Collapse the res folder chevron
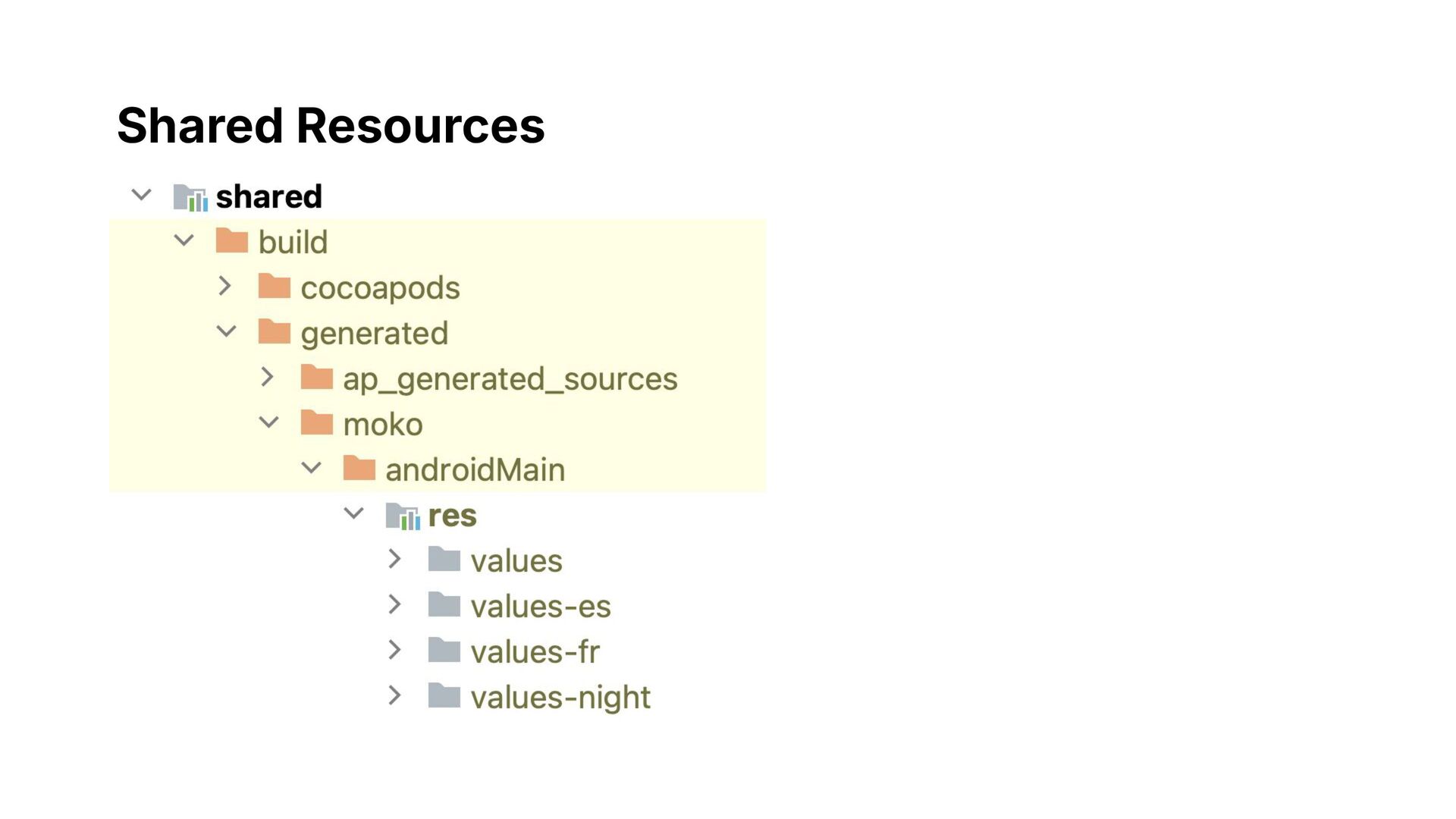The image size is (1456, 819). (354, 513)
